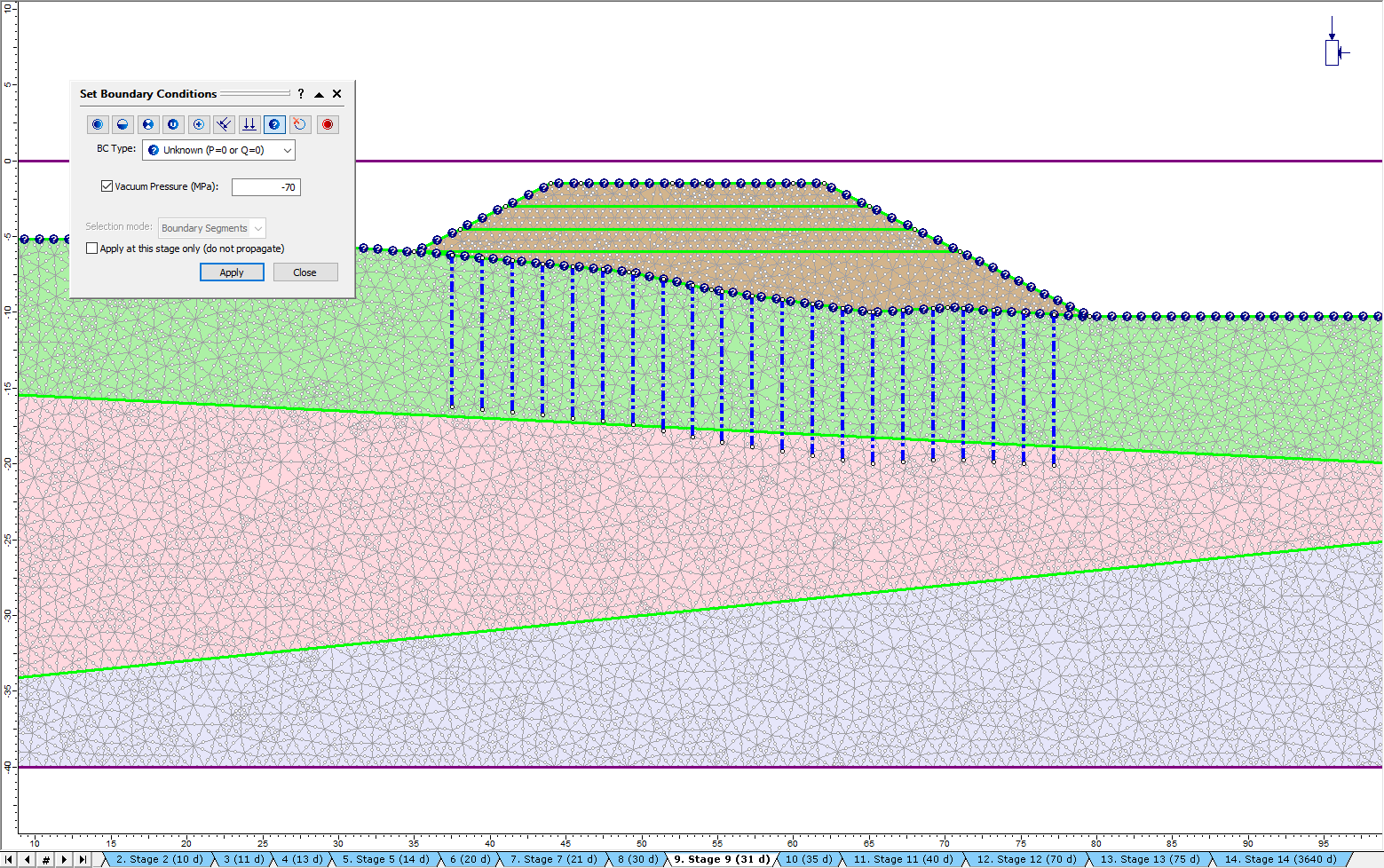Click the Apply button
The image size is (1384, 868).
(232, 272)
